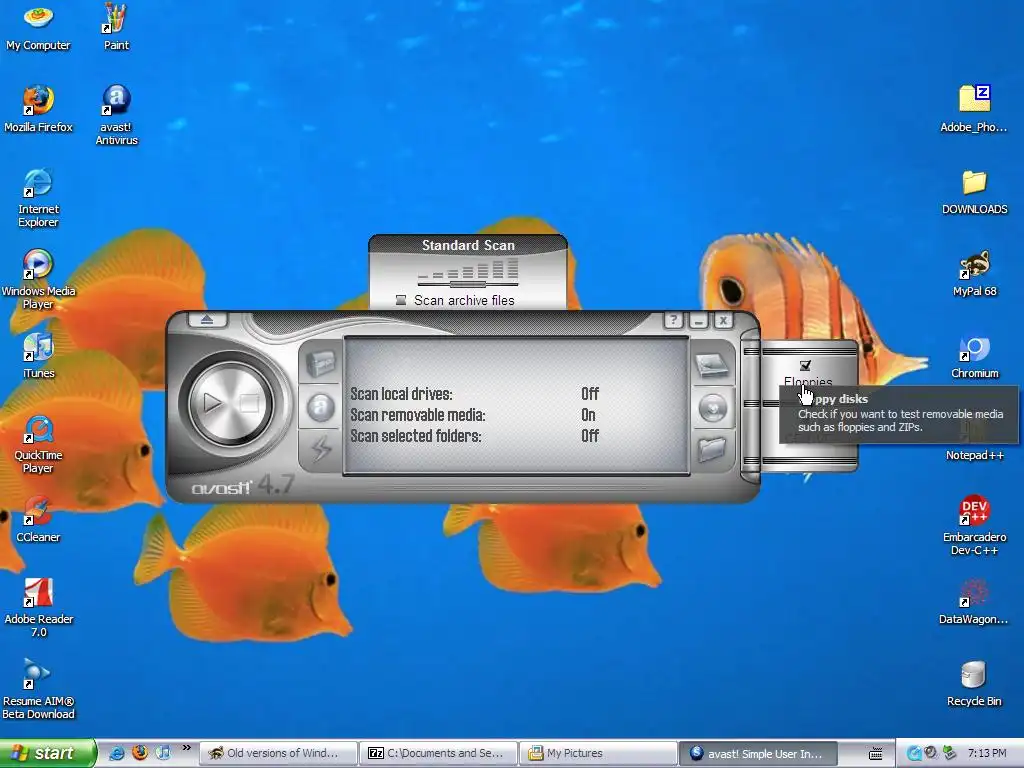The height and width of the screenshot is (768, 1024).
Task: Click the lightning bolt update icon in avast
Action: [320, 449]
